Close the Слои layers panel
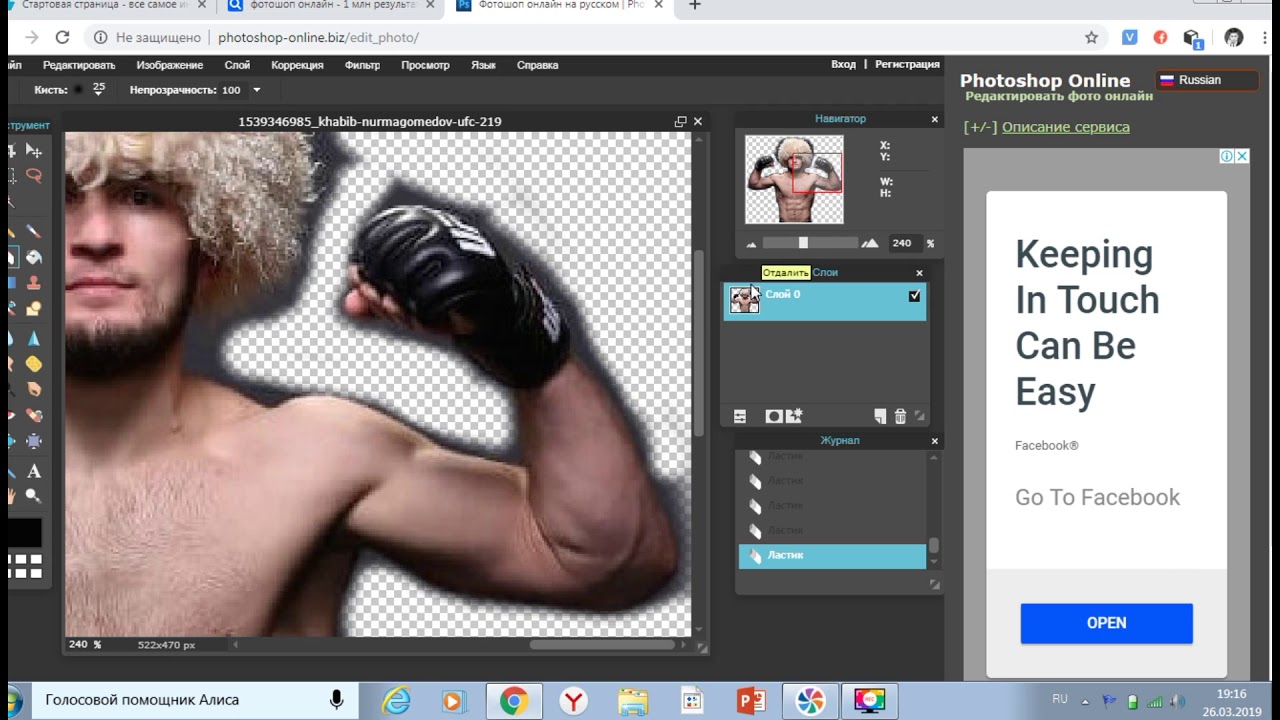1280x720 pixels. [920, 272]
